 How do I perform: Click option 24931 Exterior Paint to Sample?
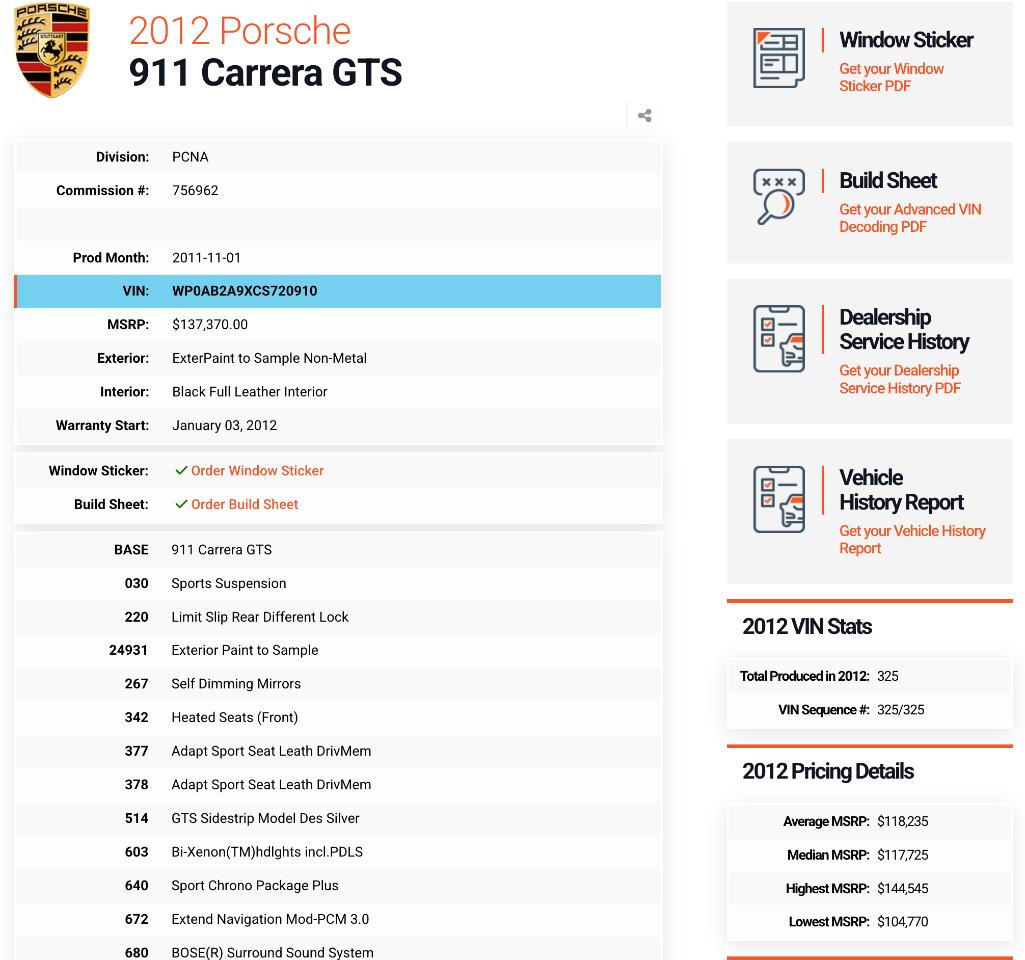click(x=338, y=650)
